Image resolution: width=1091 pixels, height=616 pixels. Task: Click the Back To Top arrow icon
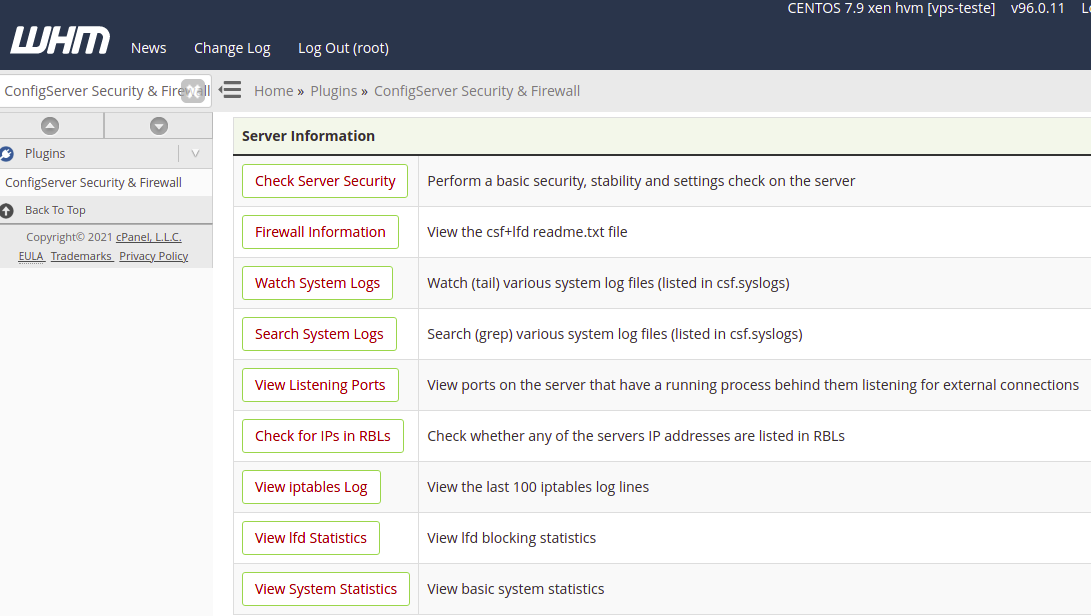tap(7, 210)
